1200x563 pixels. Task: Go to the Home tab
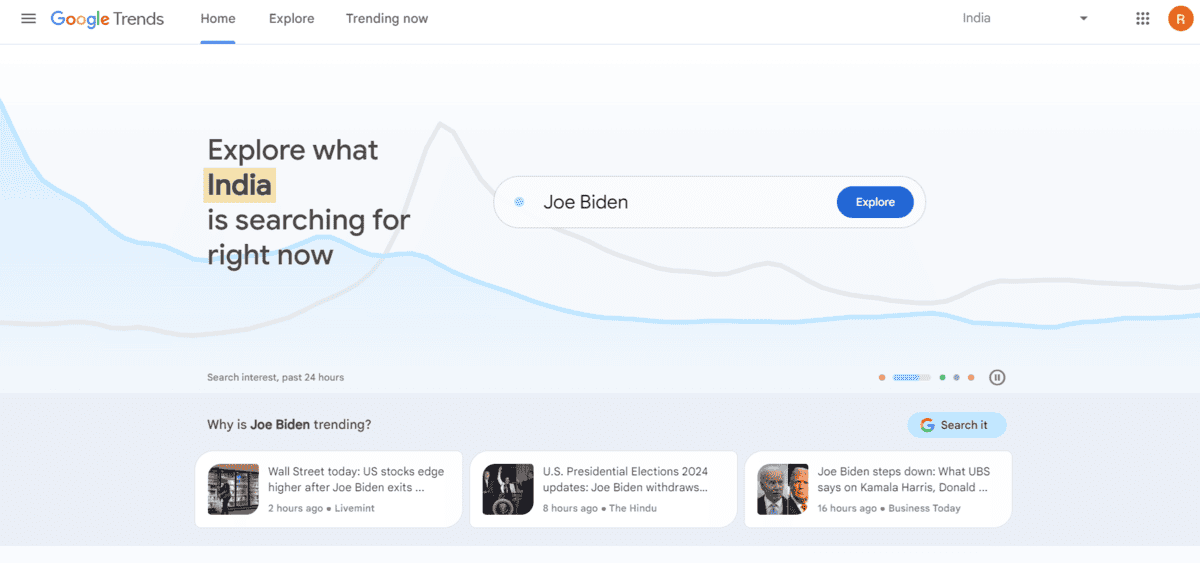[x=218, y=19]
